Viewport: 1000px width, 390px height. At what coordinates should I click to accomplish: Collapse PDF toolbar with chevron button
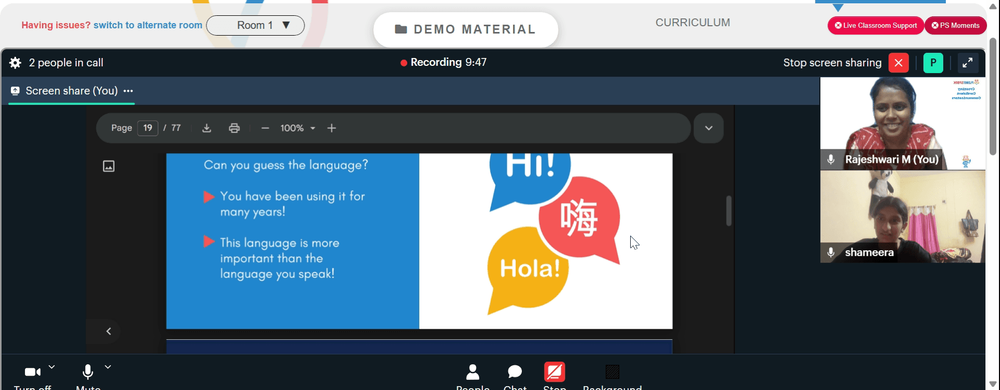709,128
